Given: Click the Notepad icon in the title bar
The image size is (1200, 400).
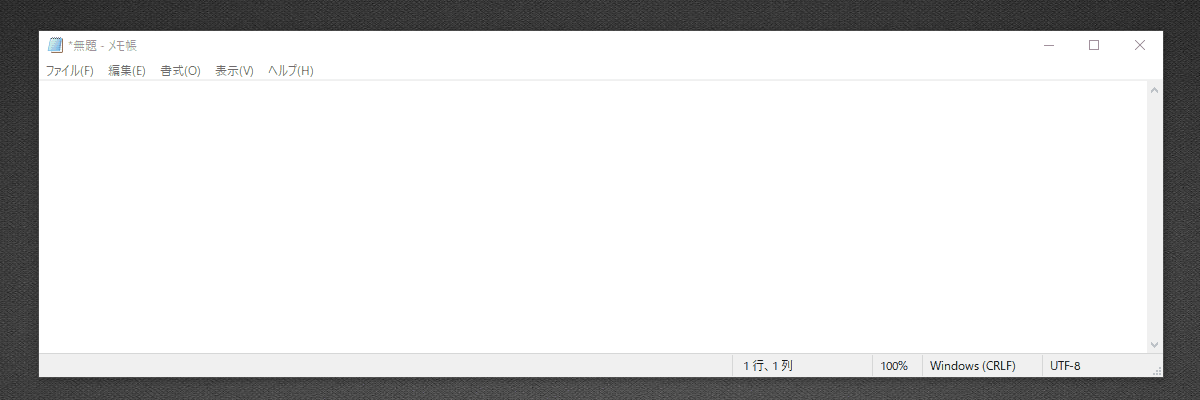Looking at the screenshot, I should pos(56,45).
